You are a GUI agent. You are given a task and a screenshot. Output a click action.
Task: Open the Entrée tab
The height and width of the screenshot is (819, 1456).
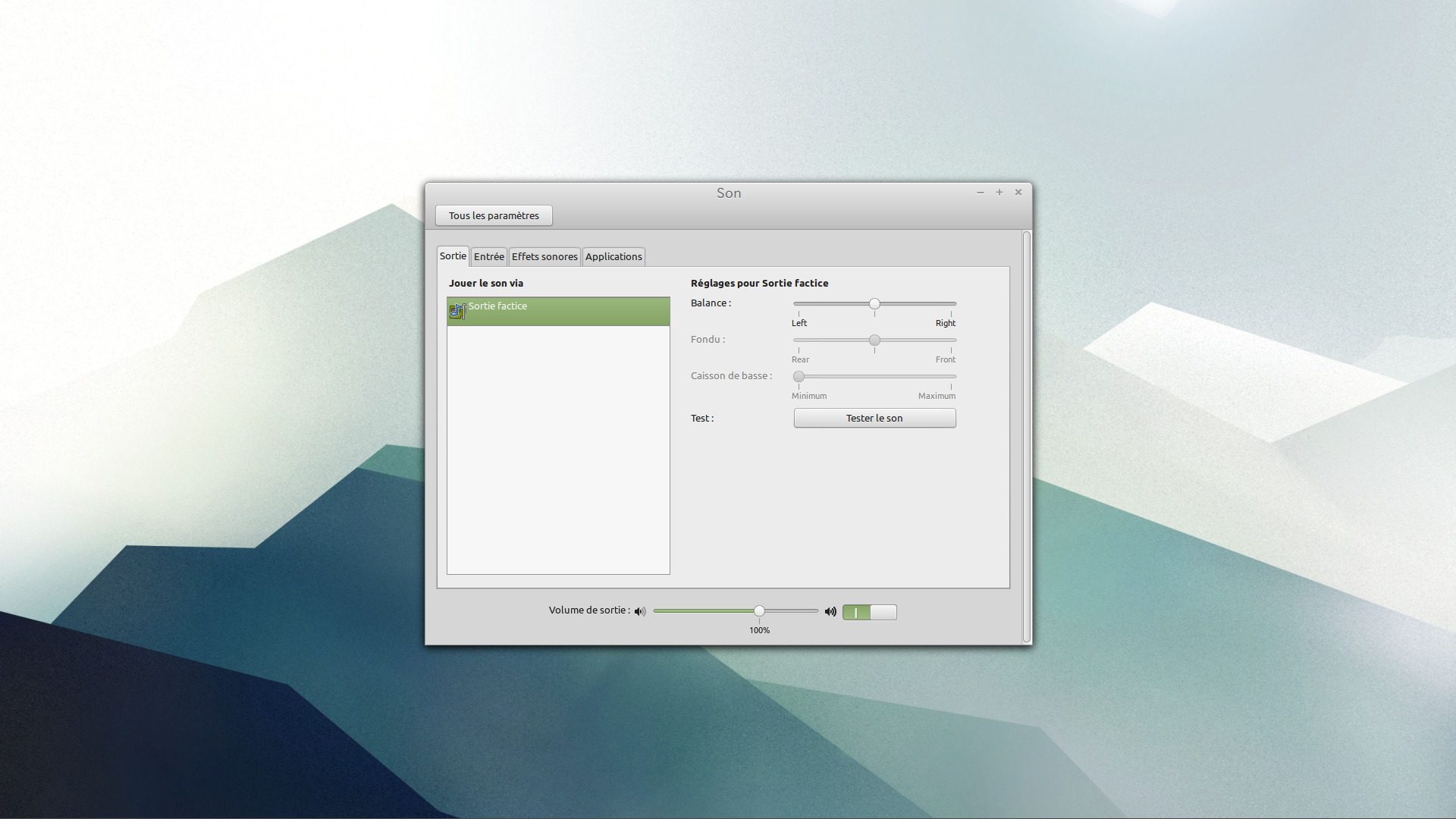488,256
